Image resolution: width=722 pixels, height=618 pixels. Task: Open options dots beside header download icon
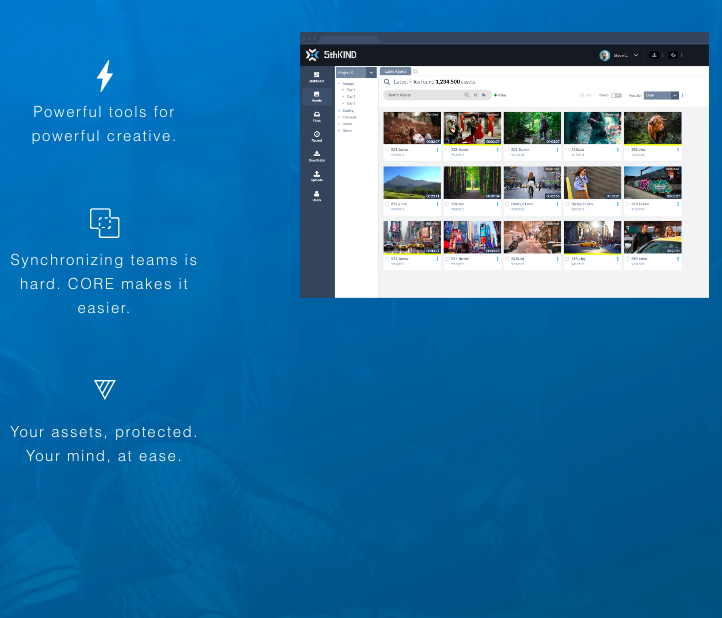pyautogui.click(x=663, y=55)
